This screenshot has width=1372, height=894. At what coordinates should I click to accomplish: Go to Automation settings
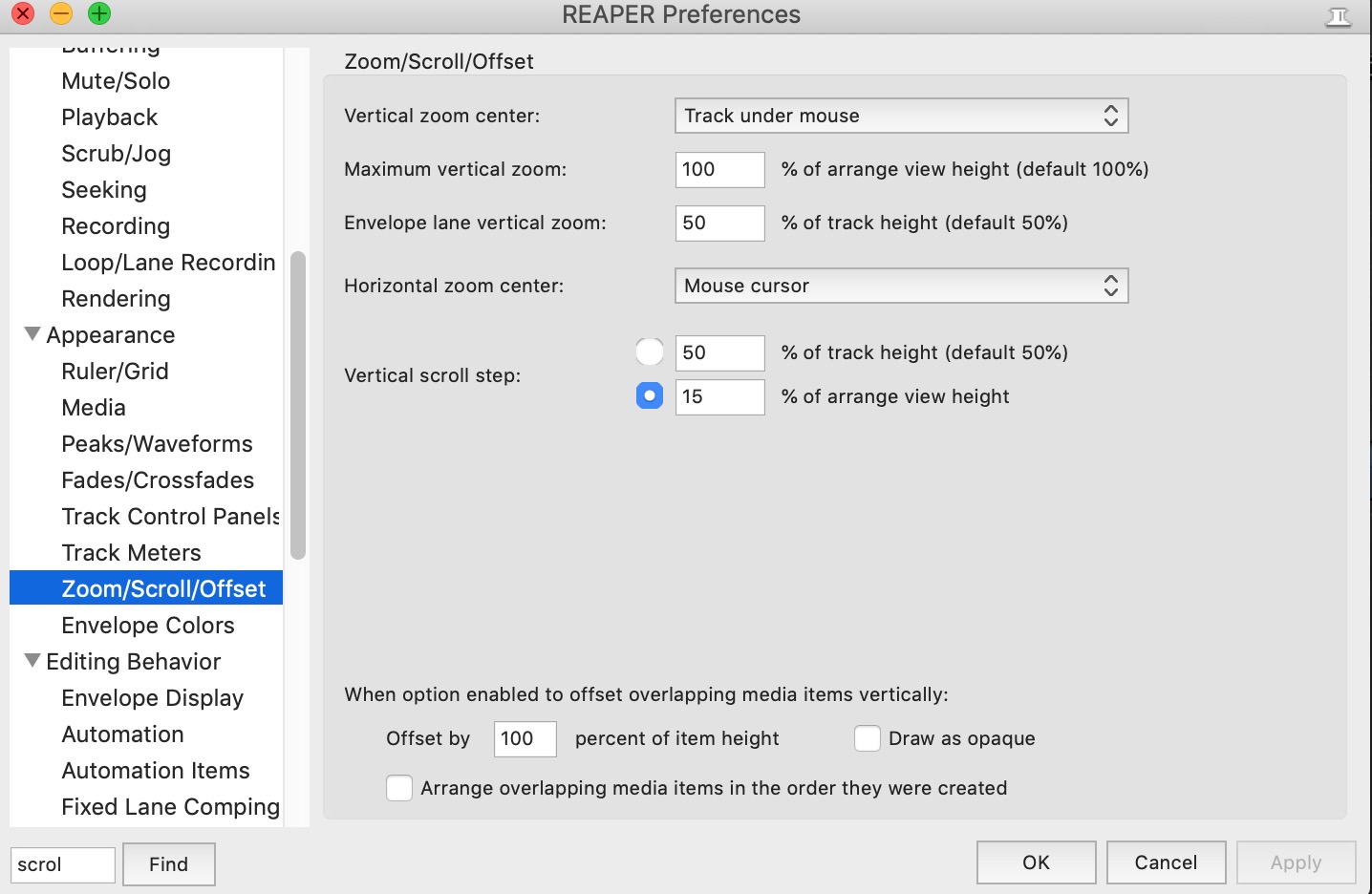pos(122,734)
